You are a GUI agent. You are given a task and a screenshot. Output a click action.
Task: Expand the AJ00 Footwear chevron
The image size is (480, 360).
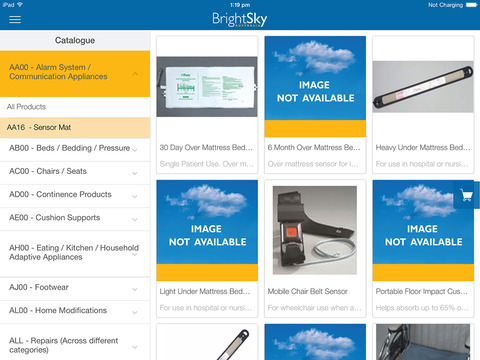coord(135,289)
